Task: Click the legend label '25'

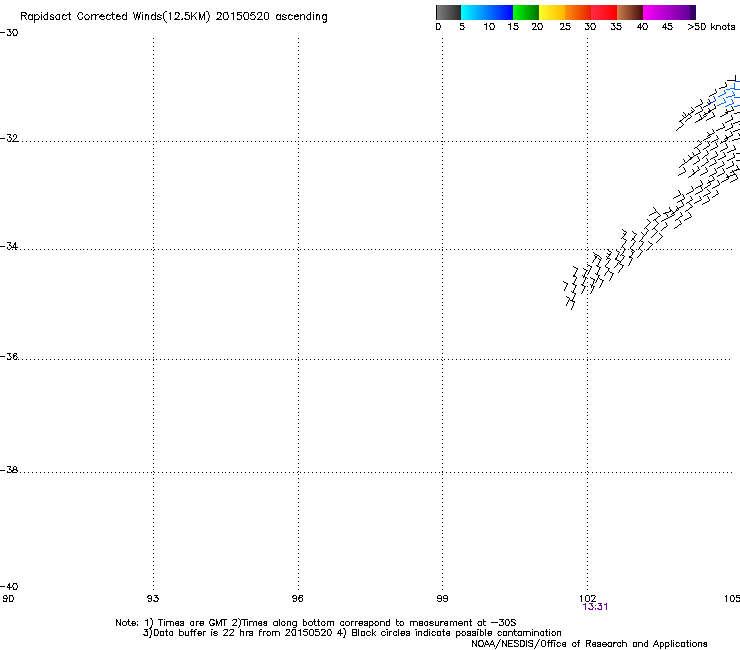Action: (565, 27)
